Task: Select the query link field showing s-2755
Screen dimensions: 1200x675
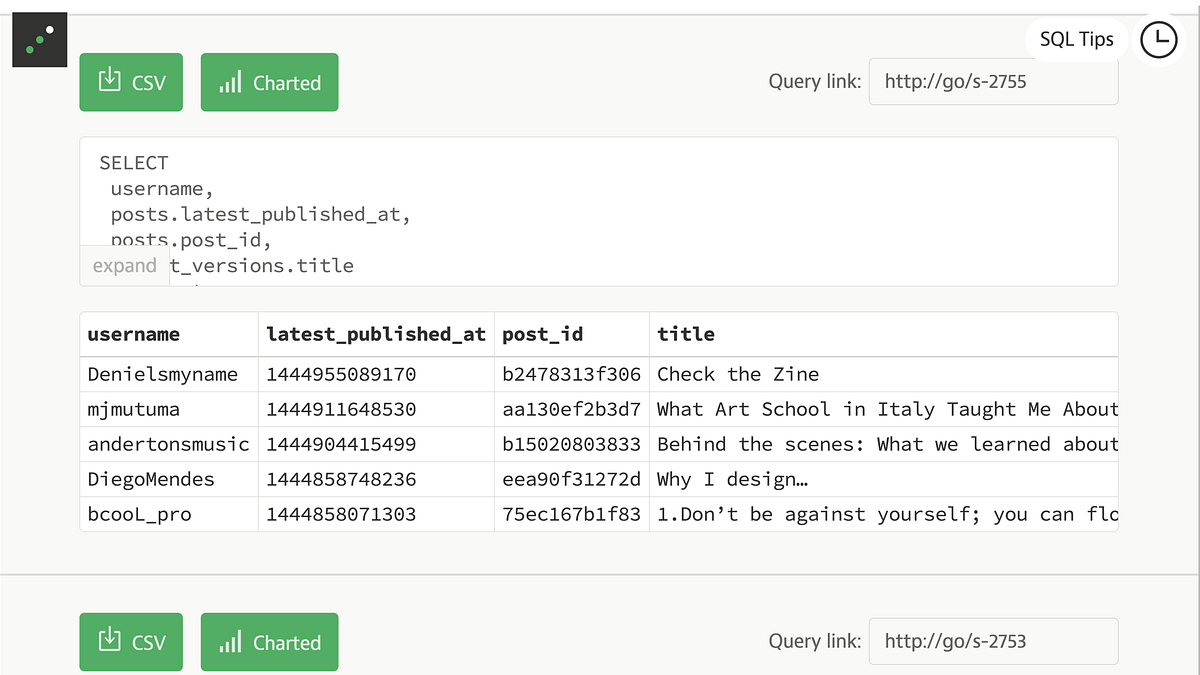Action: (x=993, y=82)
